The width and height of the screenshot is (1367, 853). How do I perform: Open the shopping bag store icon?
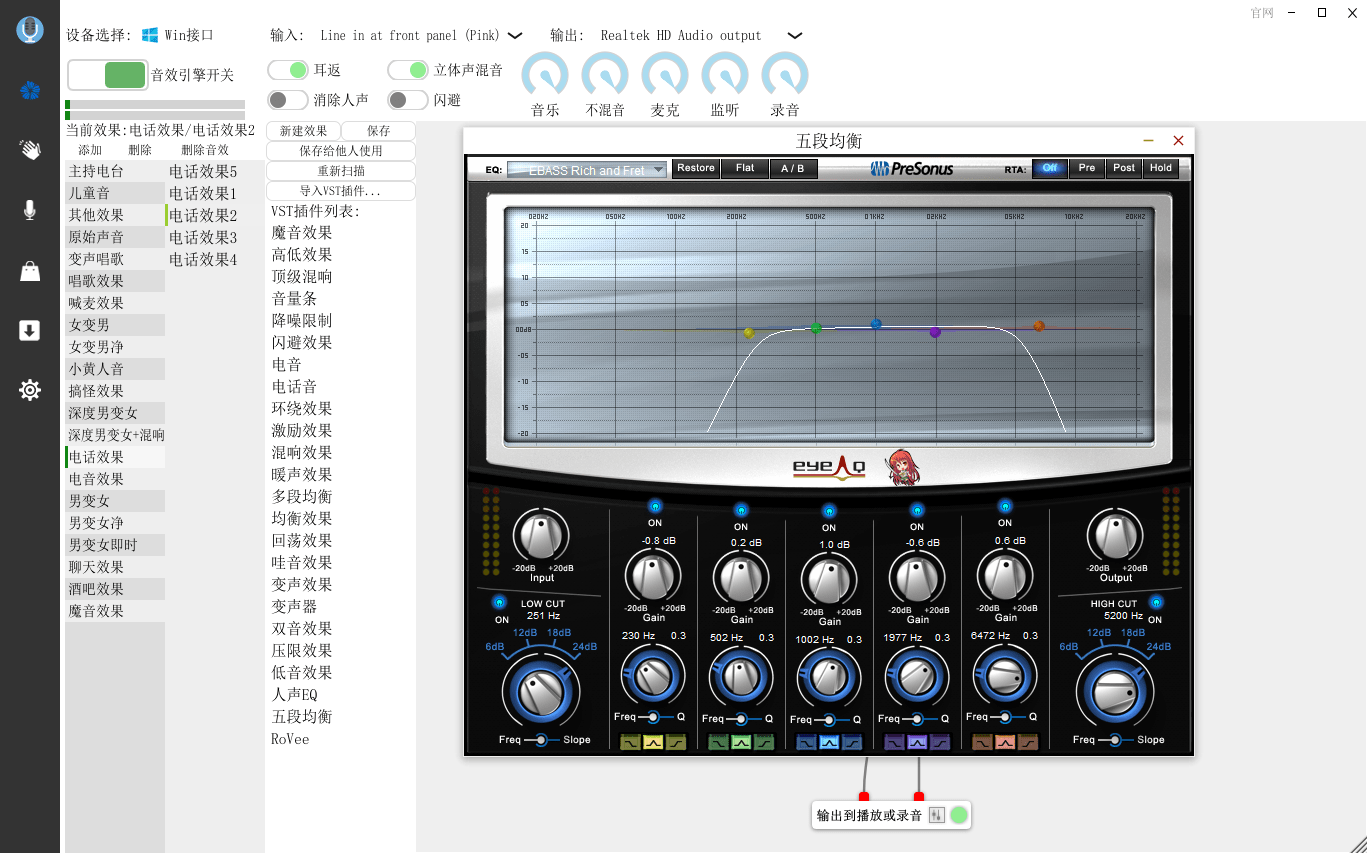pyautogui.click(x=30, y=271)
